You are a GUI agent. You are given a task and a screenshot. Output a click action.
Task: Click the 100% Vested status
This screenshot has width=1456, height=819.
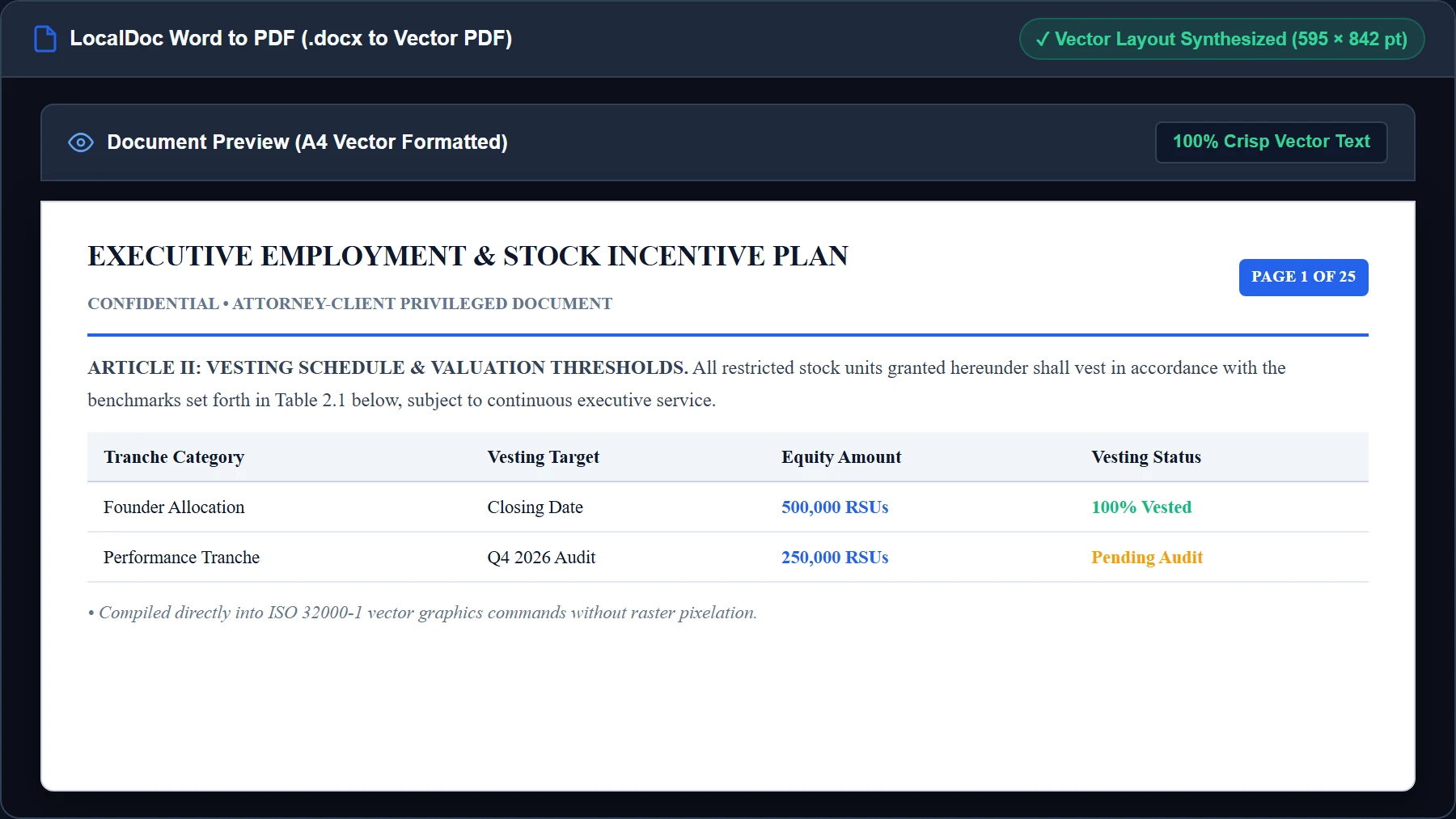click(x=1141, y=507)
